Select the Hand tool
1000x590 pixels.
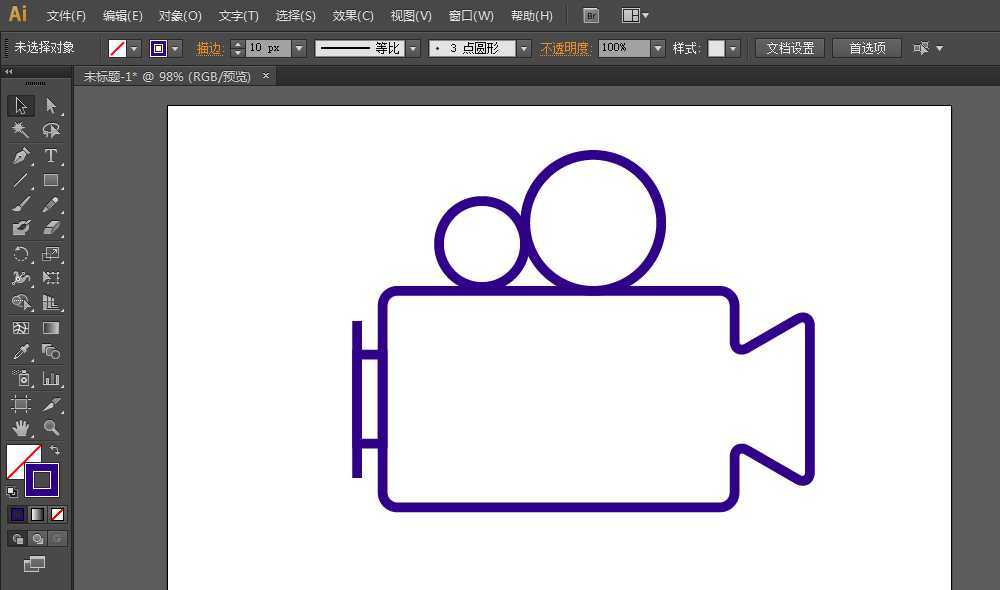pos(21,428)
